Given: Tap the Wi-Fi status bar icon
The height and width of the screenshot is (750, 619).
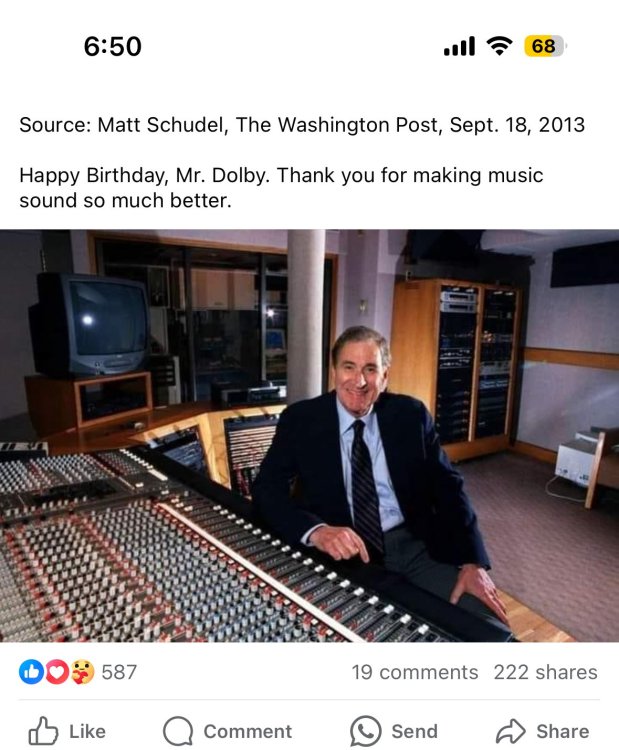Looking at the screenshot, I should [498, 46].
